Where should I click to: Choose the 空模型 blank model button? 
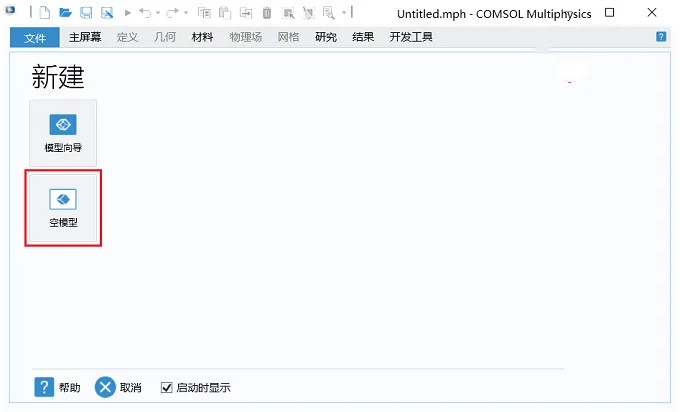(x=63, y=208)
